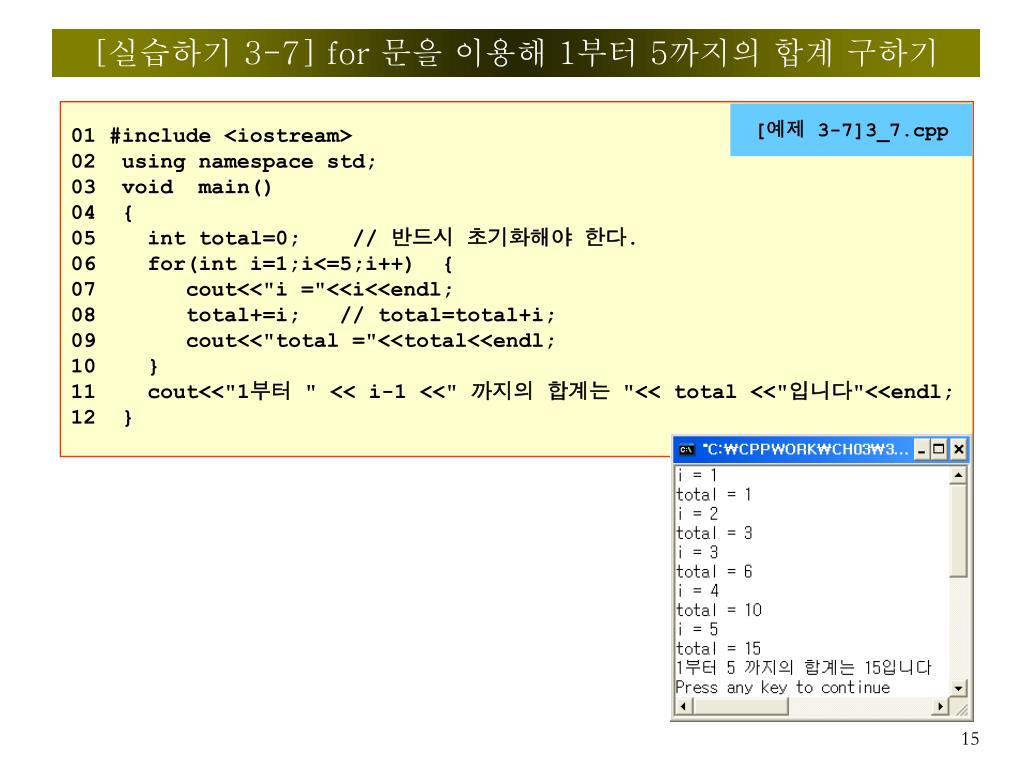The image size is (1024, 768).
Task: Click the console horizontal scrollbar right arrow
Action: click(940, 706)
